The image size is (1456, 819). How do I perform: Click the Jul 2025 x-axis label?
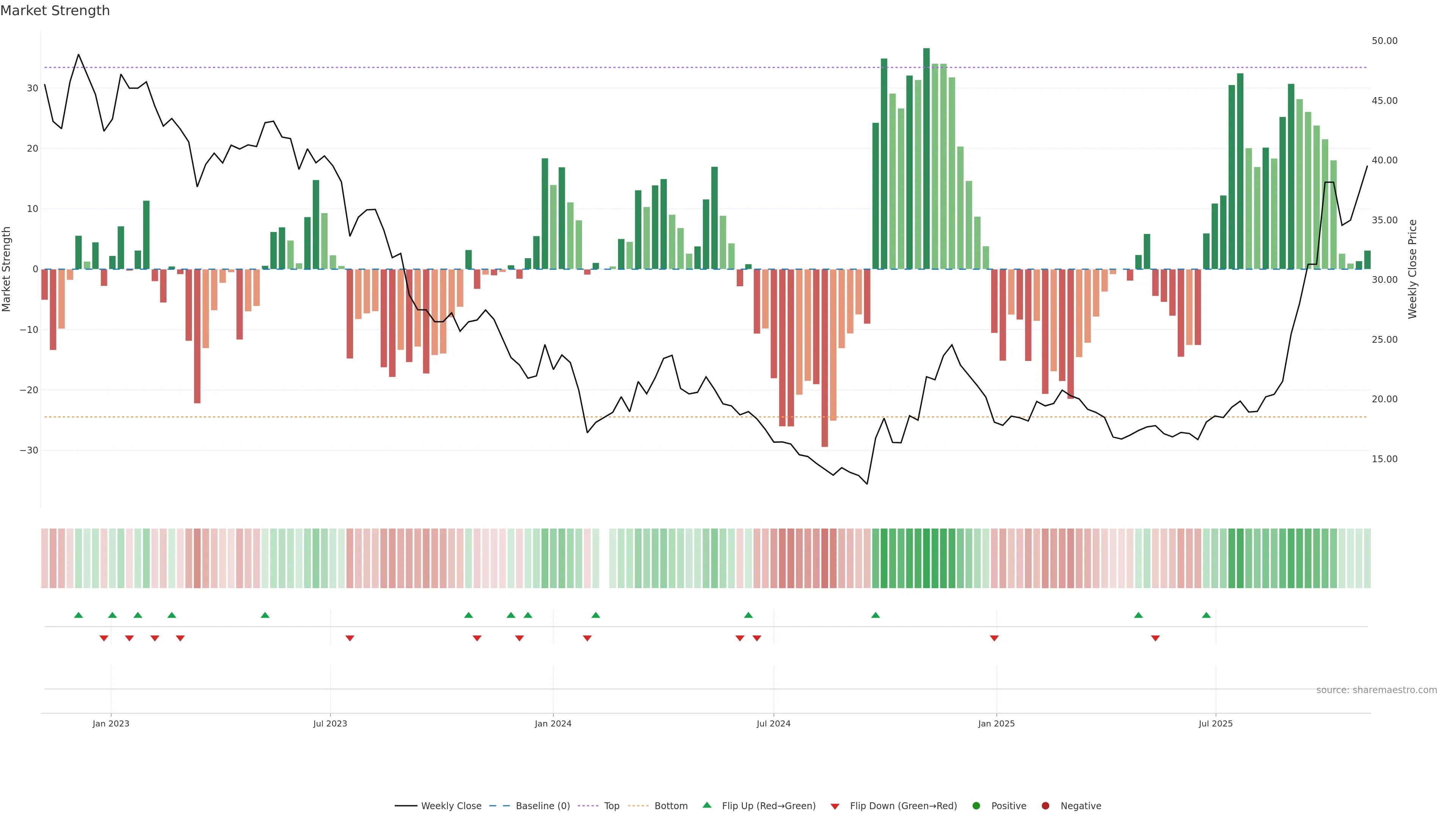1215,723
